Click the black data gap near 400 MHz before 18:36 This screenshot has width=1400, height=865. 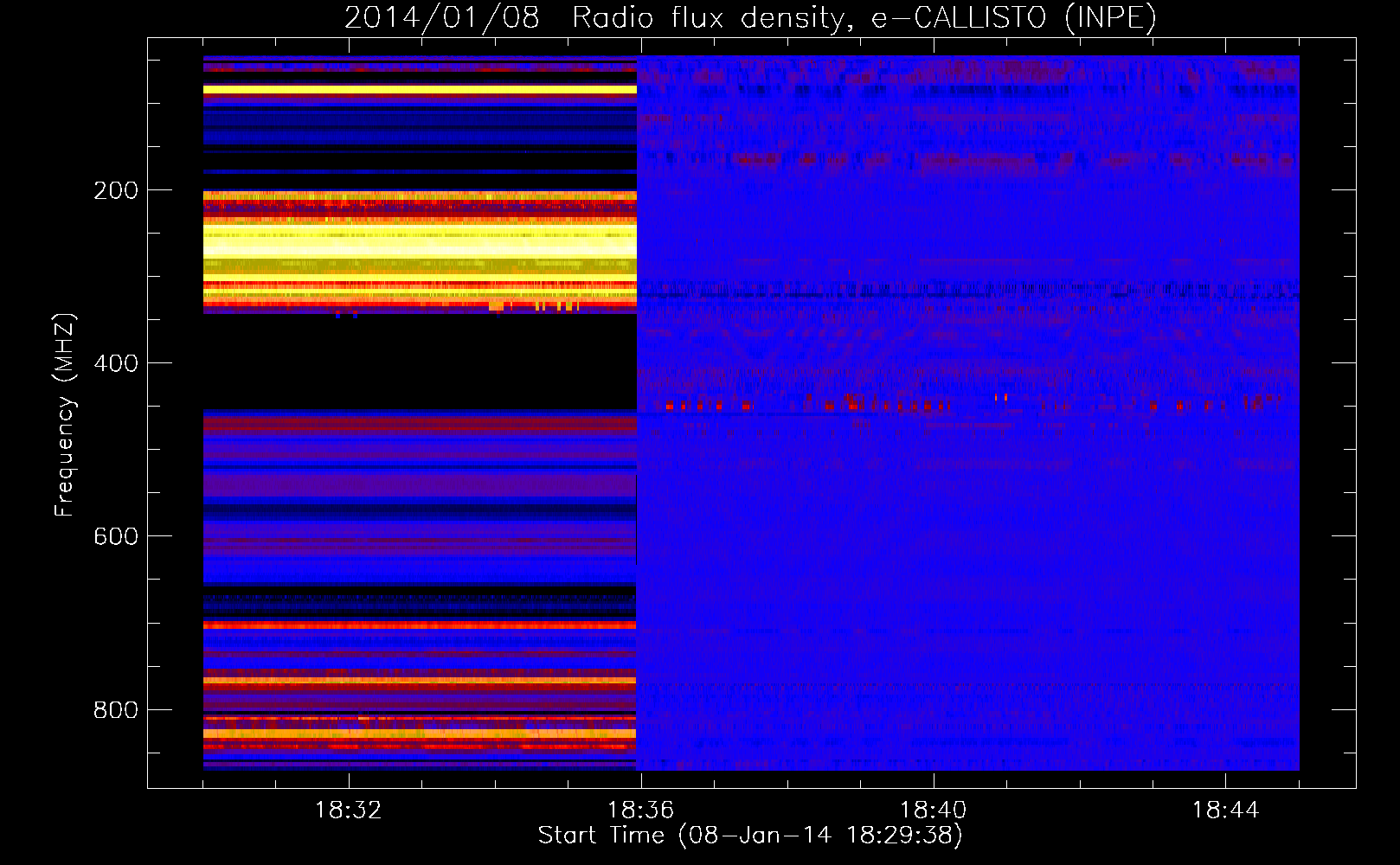pyautogui.click(x=420, y=362)
